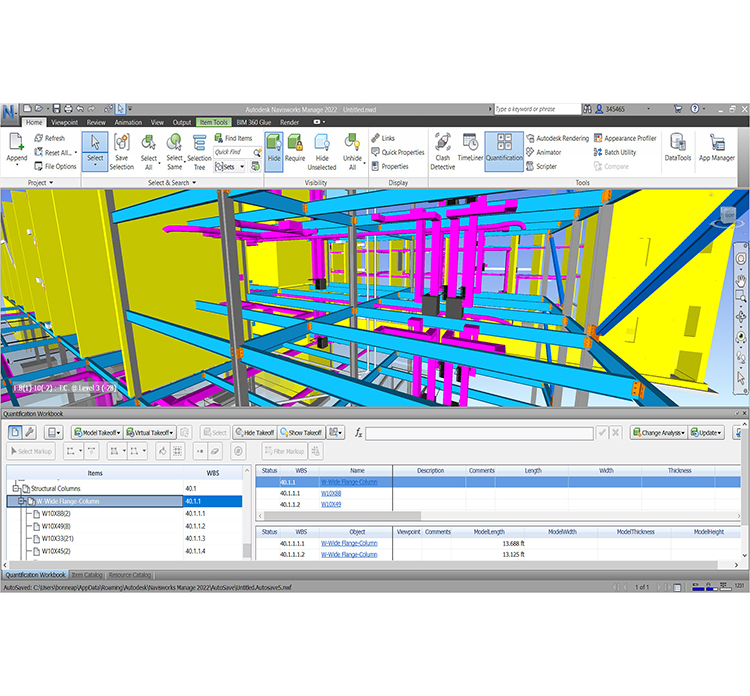This screenshot has height=696, width=750.
Task: Click the Append icon in the Project panel
Action: pos(16,143)
